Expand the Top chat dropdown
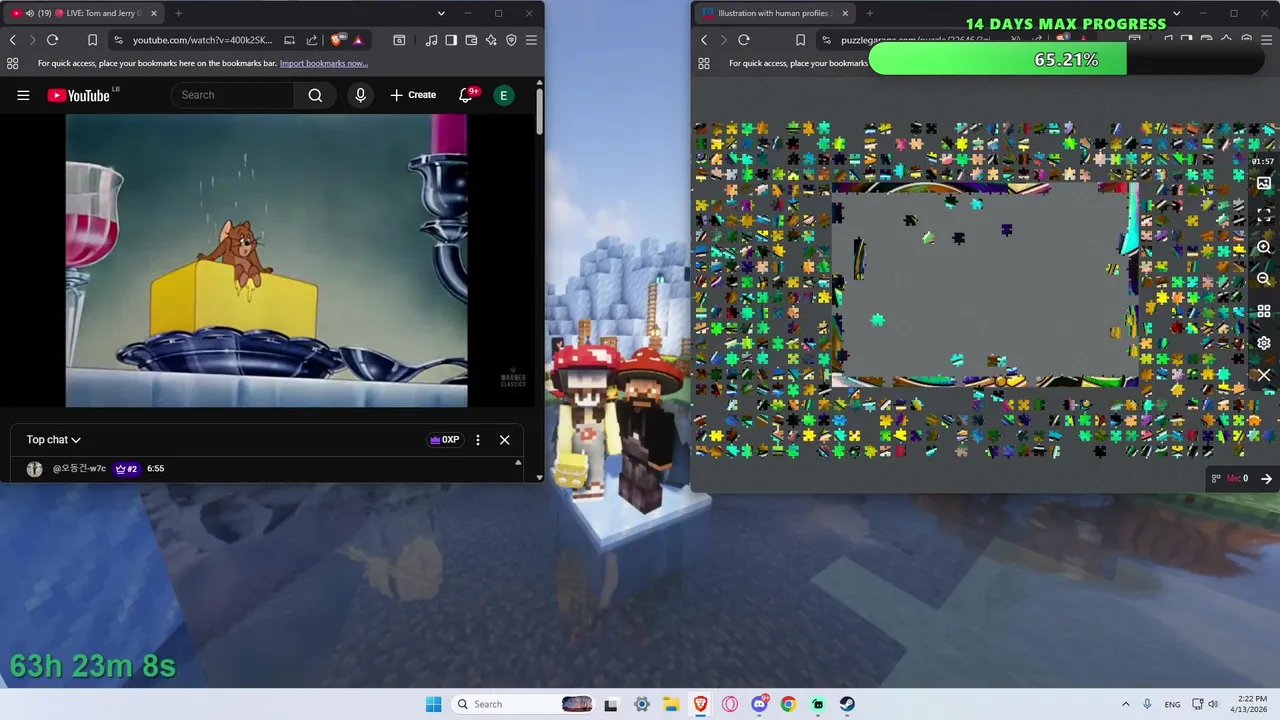 (x=54, y=440)
